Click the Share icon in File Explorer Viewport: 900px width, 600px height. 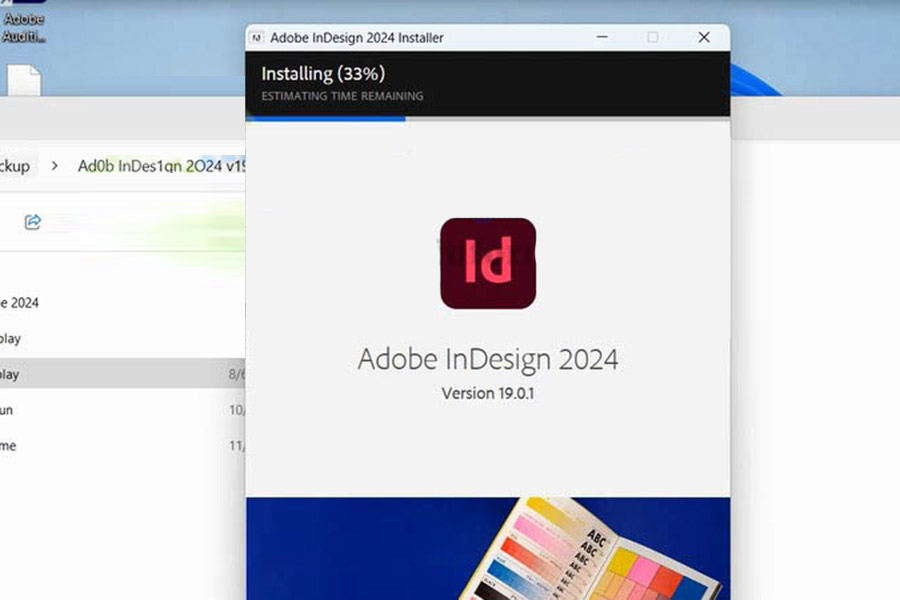click(32, 222)
